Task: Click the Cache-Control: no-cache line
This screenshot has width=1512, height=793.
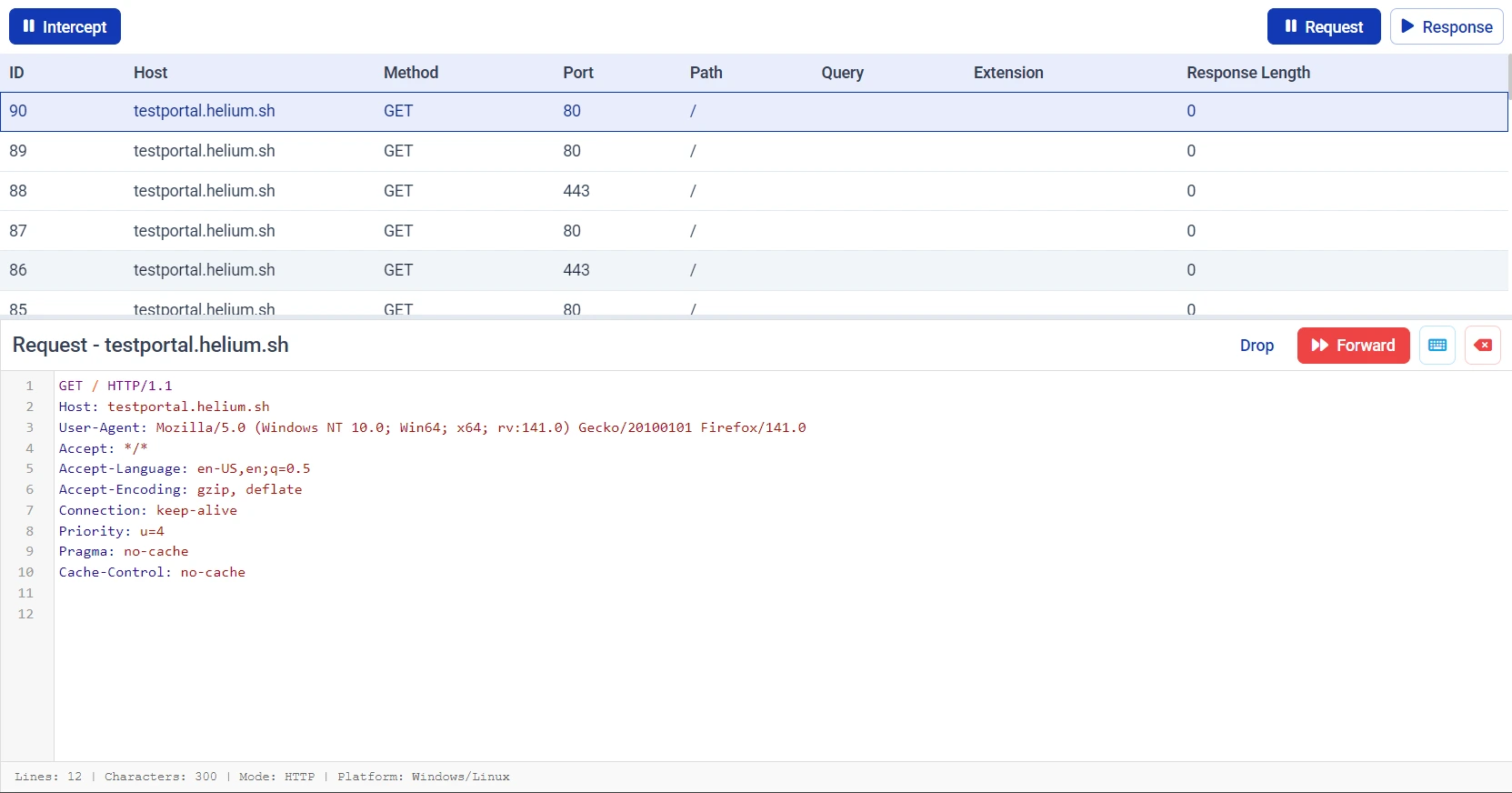Action: [152, 572]
